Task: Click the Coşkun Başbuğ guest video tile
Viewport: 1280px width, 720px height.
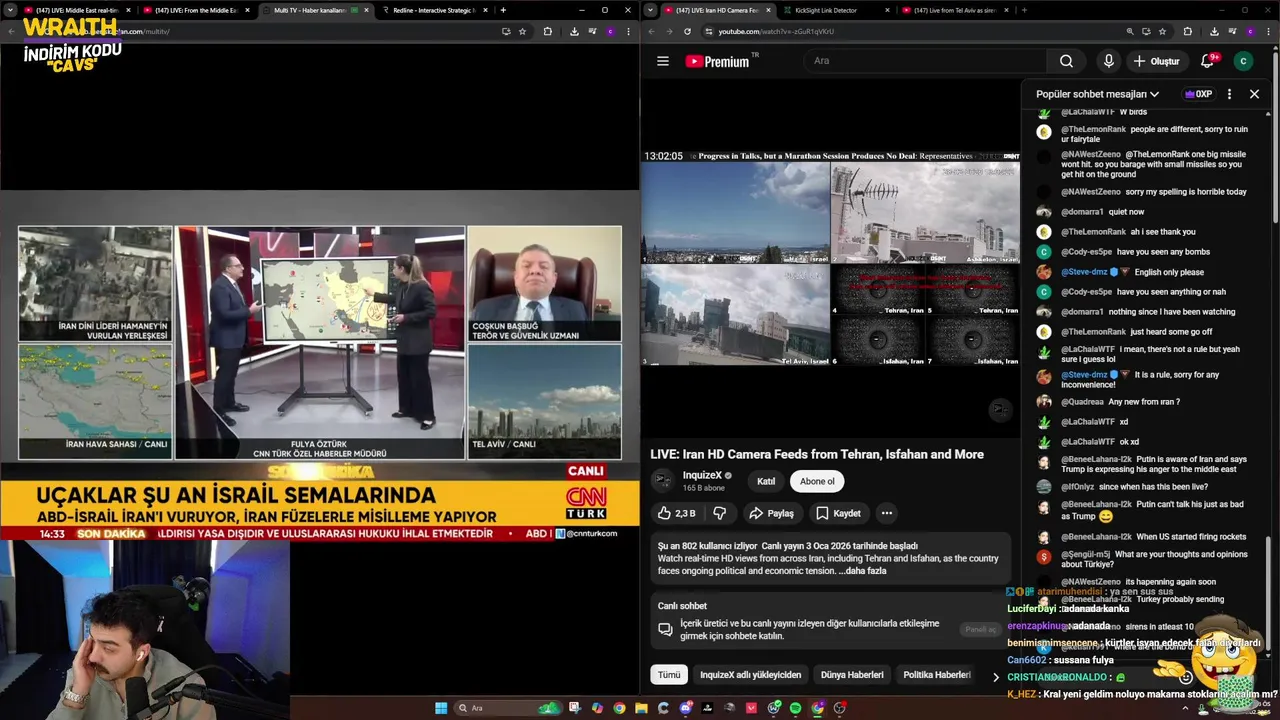Action: click(545, 284)
